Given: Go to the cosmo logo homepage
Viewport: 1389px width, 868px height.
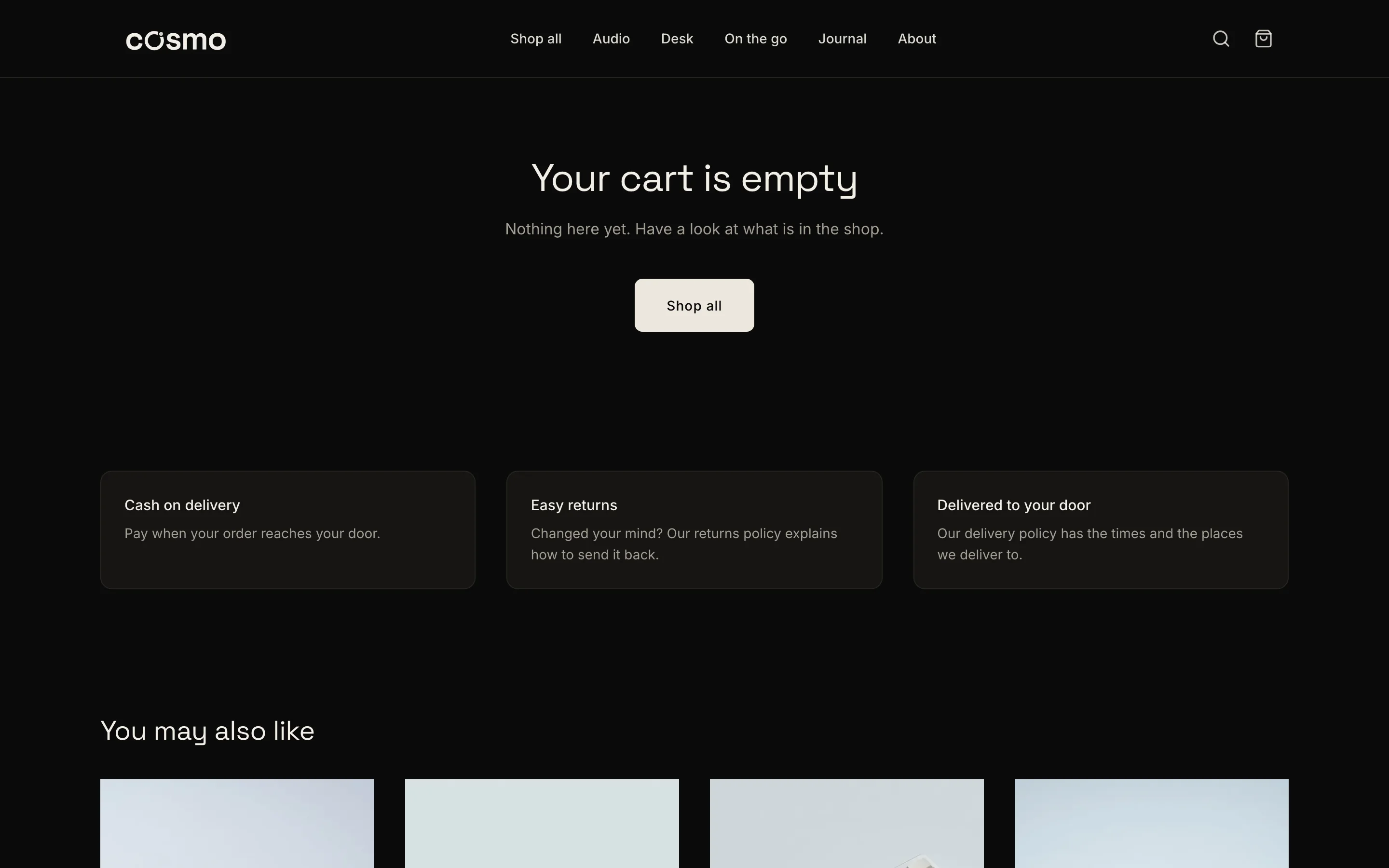Looking at the screenshot, I should [176, 40].
